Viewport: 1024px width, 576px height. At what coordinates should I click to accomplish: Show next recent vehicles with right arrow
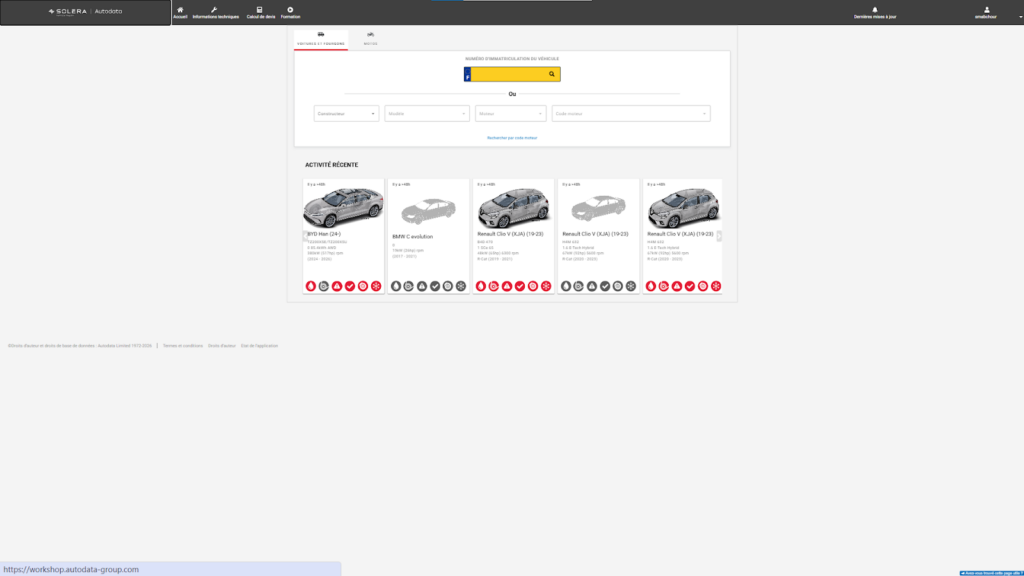click(719, 236)
